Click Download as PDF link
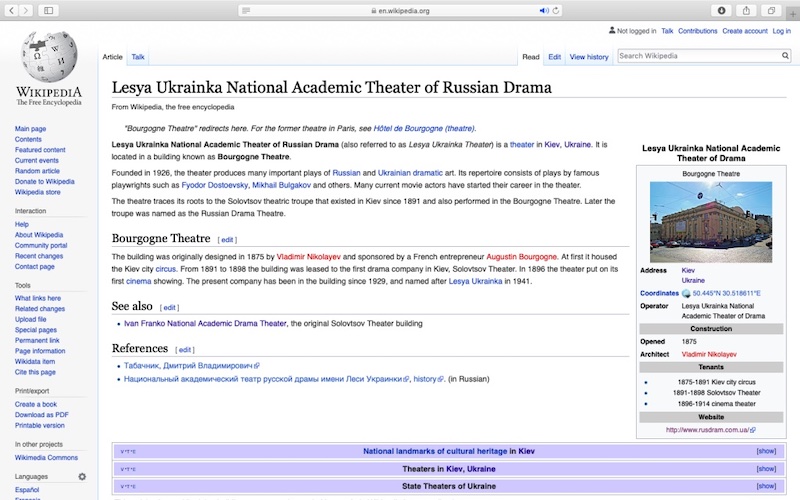The image size is (800, 500). point(41,415)
